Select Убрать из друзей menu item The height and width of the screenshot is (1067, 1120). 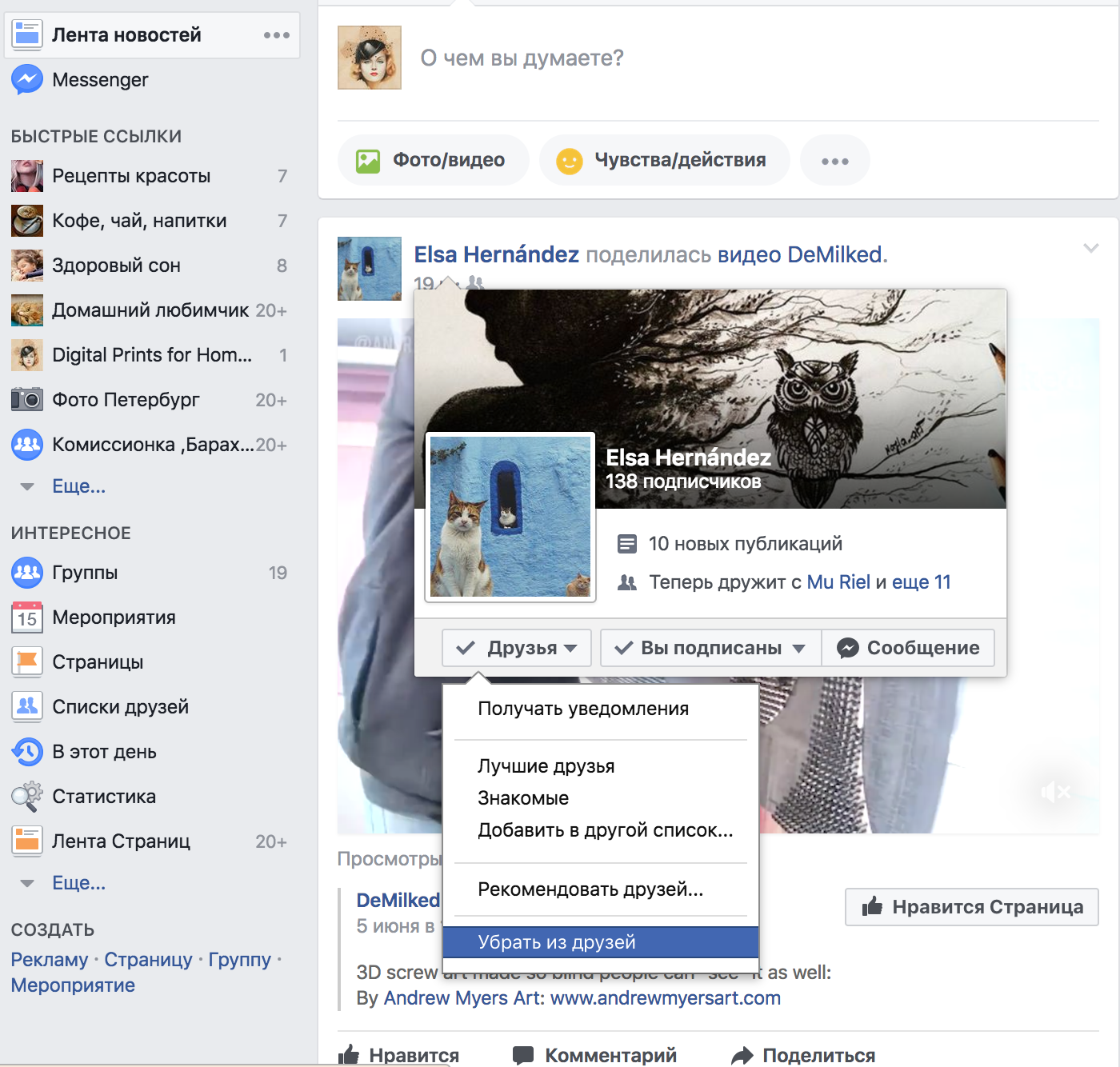click(x=600, y=942)
